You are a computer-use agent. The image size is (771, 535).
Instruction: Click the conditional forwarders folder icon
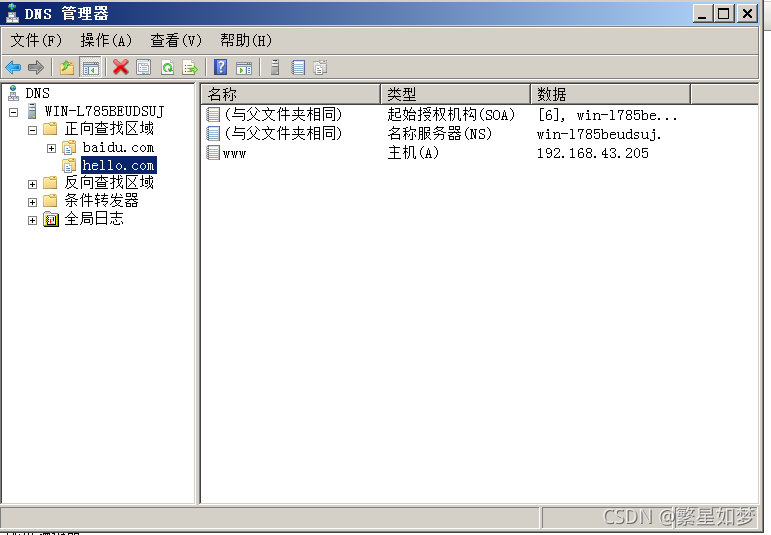[x=50, y=201]
